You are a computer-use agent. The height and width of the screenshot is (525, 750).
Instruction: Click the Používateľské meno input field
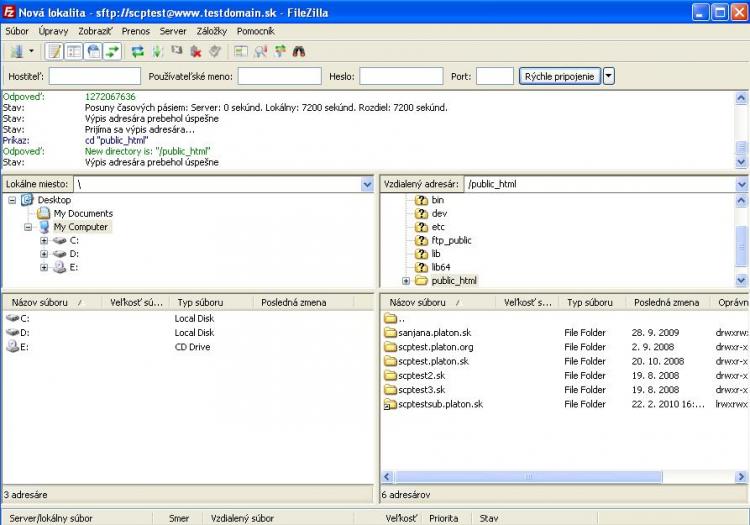click(280, 76)
